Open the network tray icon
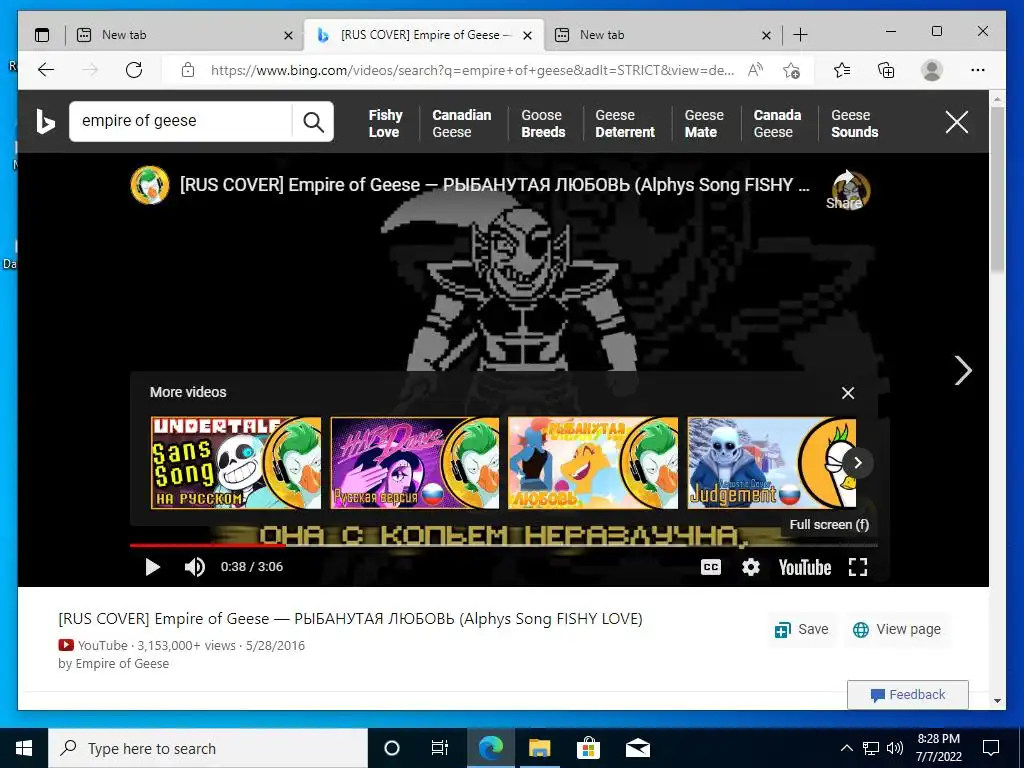This screenshot has width=1024, height=768. 871,748
